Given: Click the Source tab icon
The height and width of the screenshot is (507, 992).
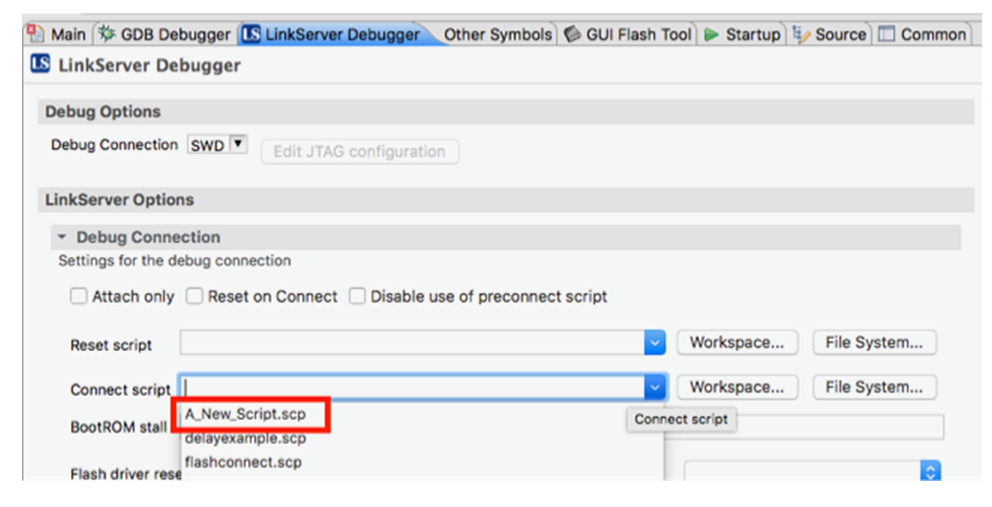Looking at the screenshot, I should (x=801, y=34).
